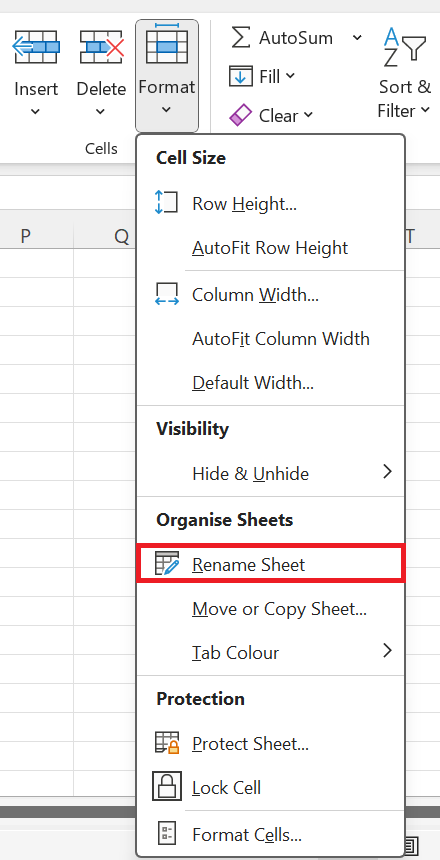Click the AutoSum label
This screenshot has height=860, width=440.
point(296,38)
